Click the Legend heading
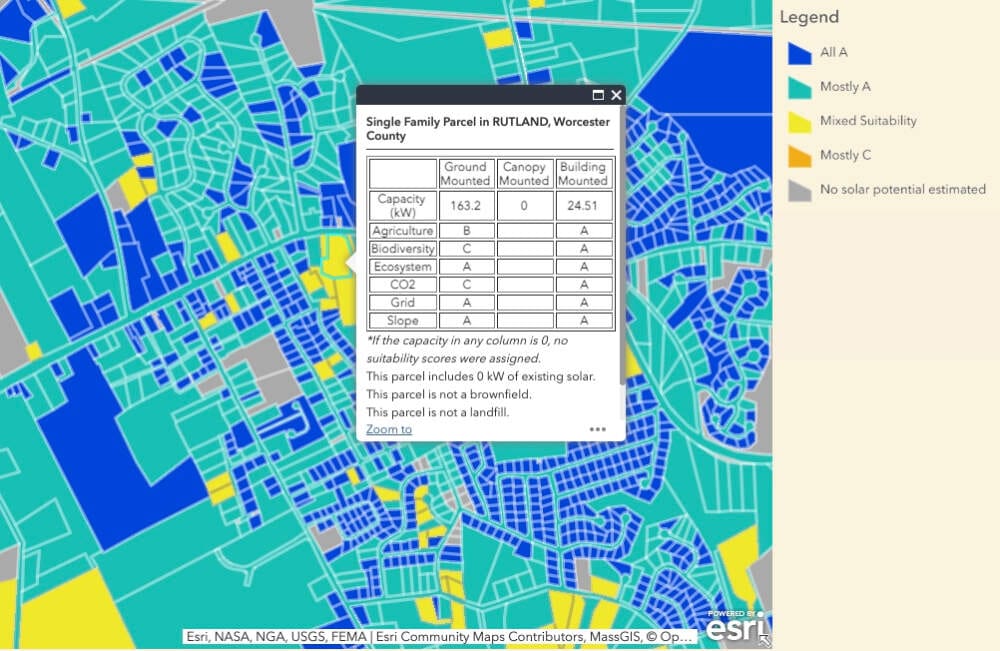This screenshot has height=651, width=1000. (x=809, y=17)
